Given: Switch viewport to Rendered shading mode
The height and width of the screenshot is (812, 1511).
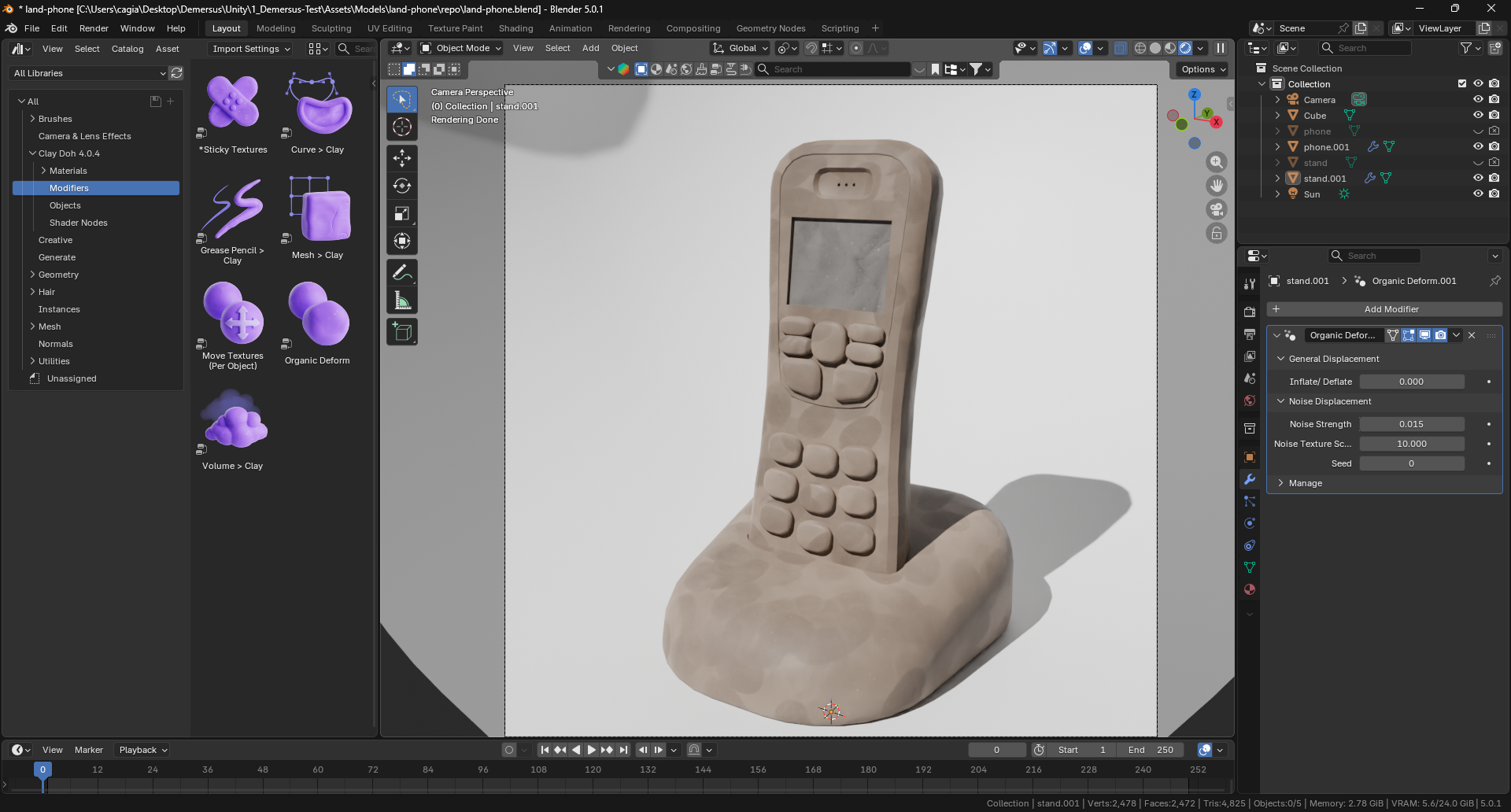Looking at the screenshot, I should click(1184, 47).
